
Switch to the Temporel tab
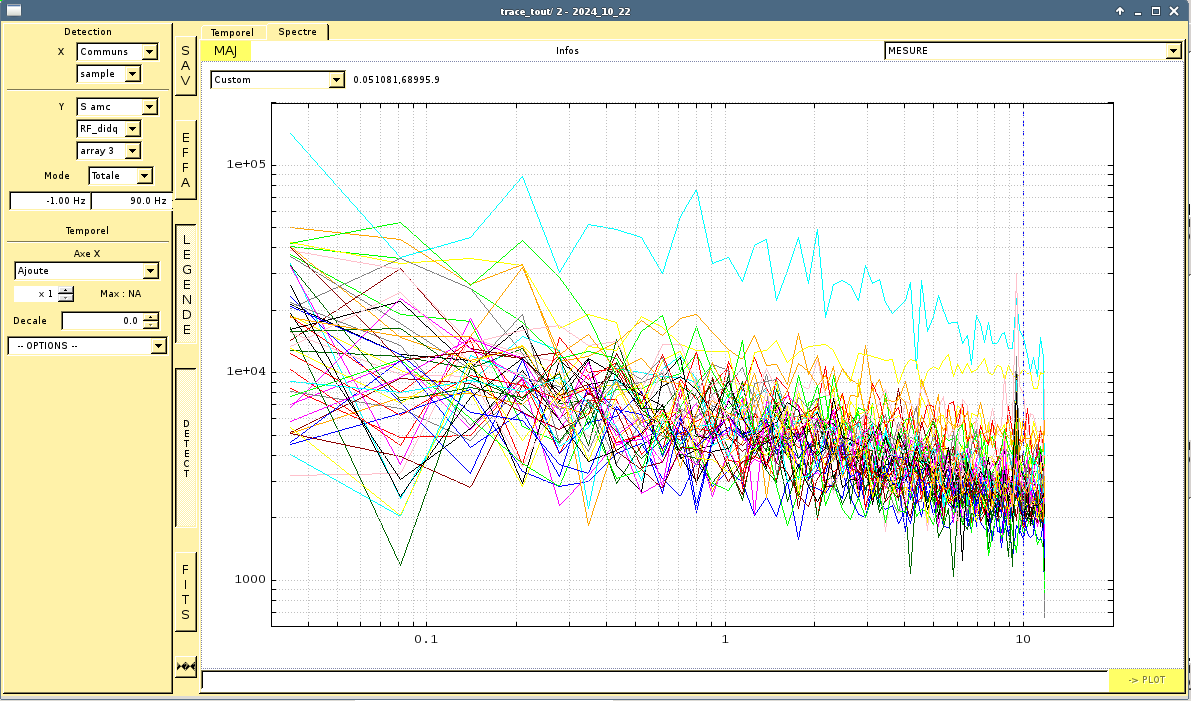(x=232, y=33)
